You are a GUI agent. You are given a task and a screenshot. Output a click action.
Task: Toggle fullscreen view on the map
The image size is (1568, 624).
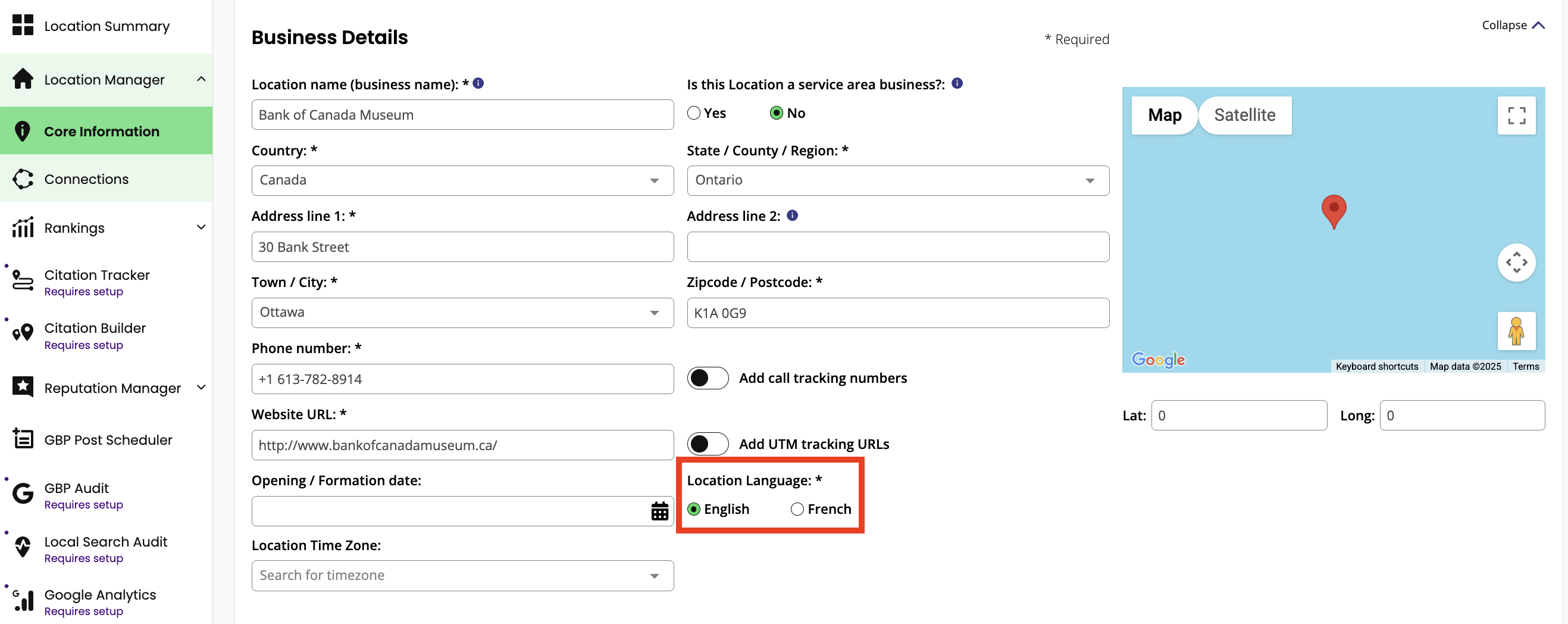(x=1516, y=115)
